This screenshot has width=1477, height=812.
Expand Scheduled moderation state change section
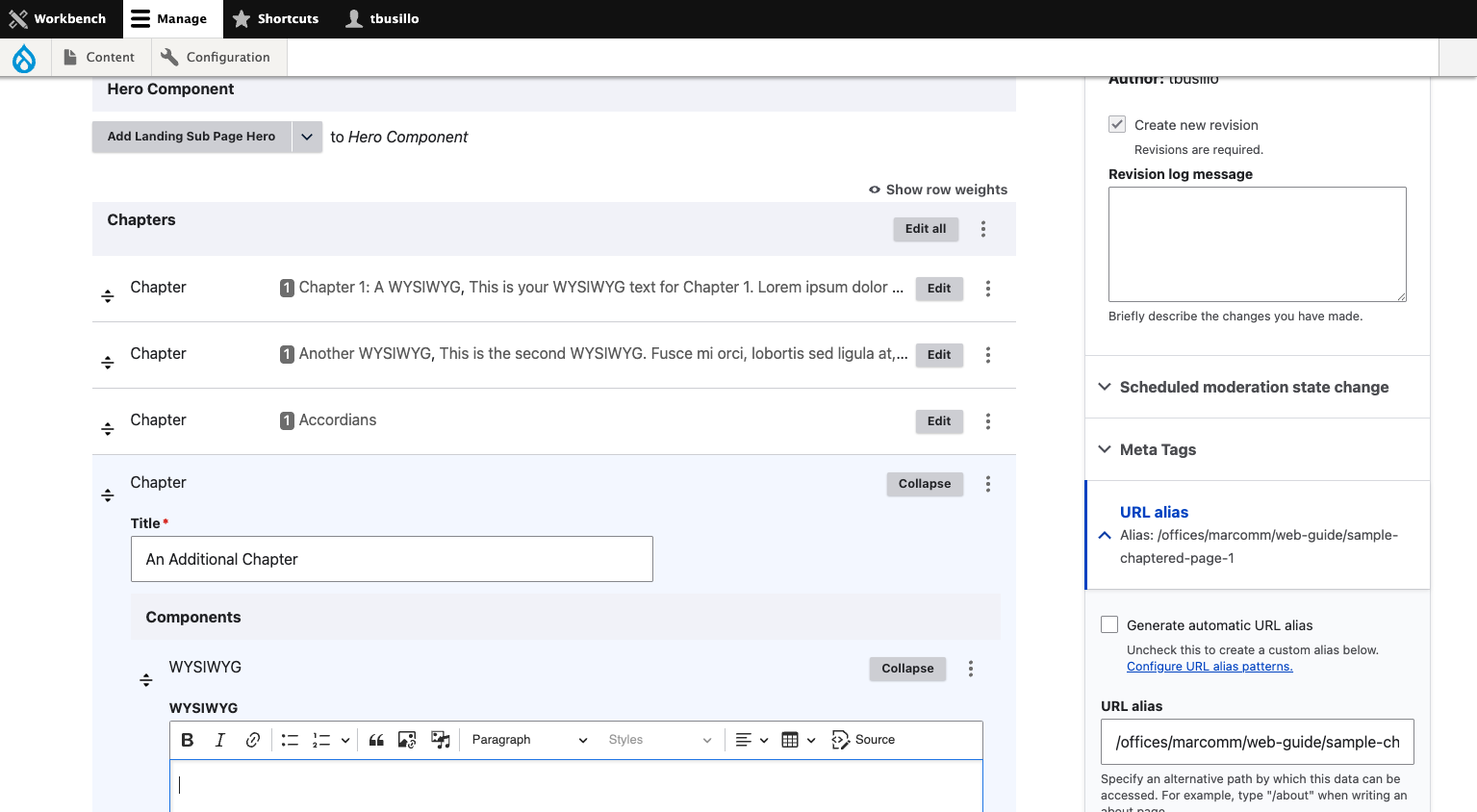pos(1257,387)
